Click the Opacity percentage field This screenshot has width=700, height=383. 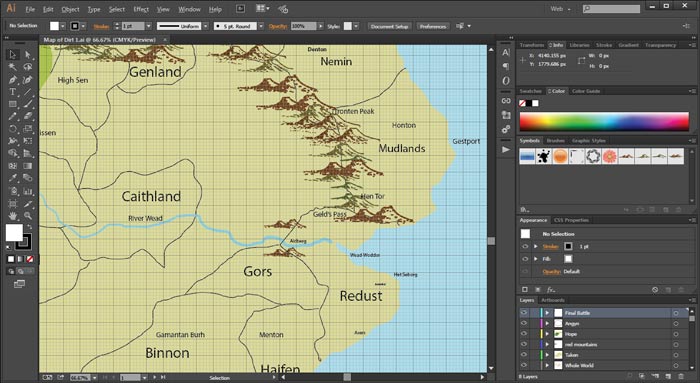[304, 26]
